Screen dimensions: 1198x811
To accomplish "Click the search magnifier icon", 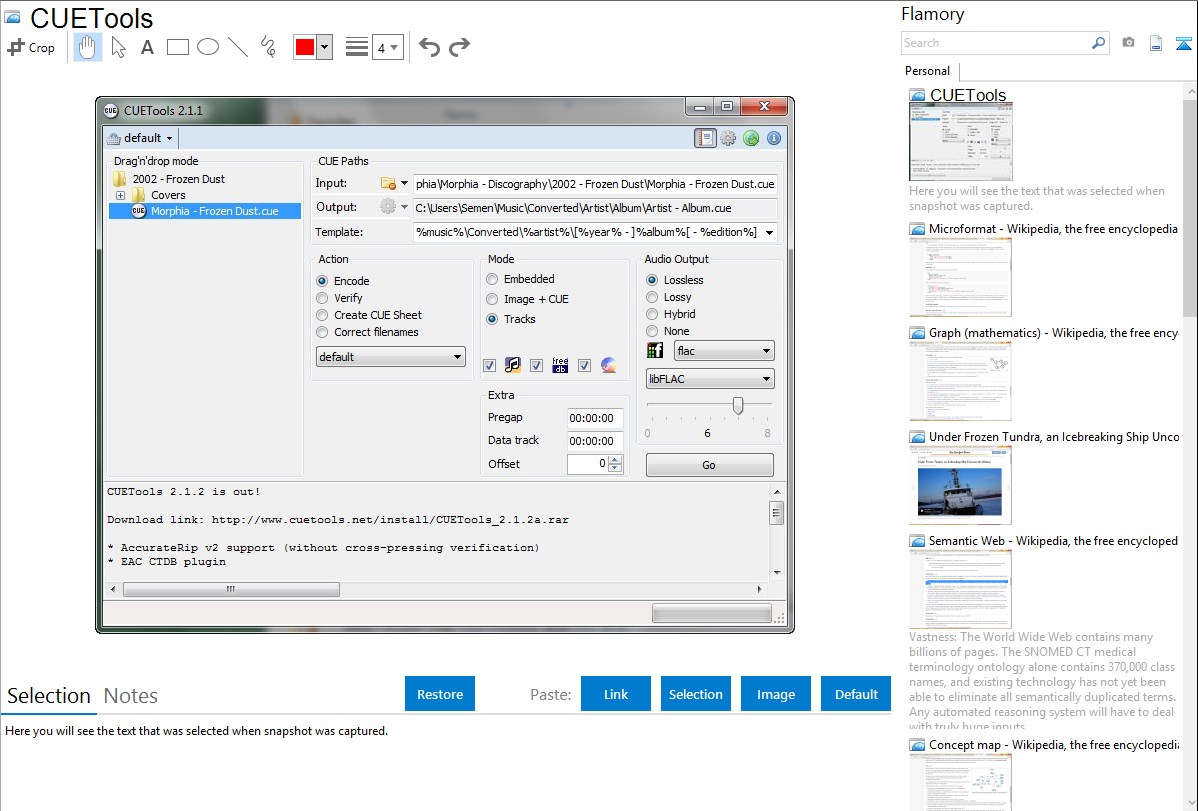I will tap(1098, 43).
